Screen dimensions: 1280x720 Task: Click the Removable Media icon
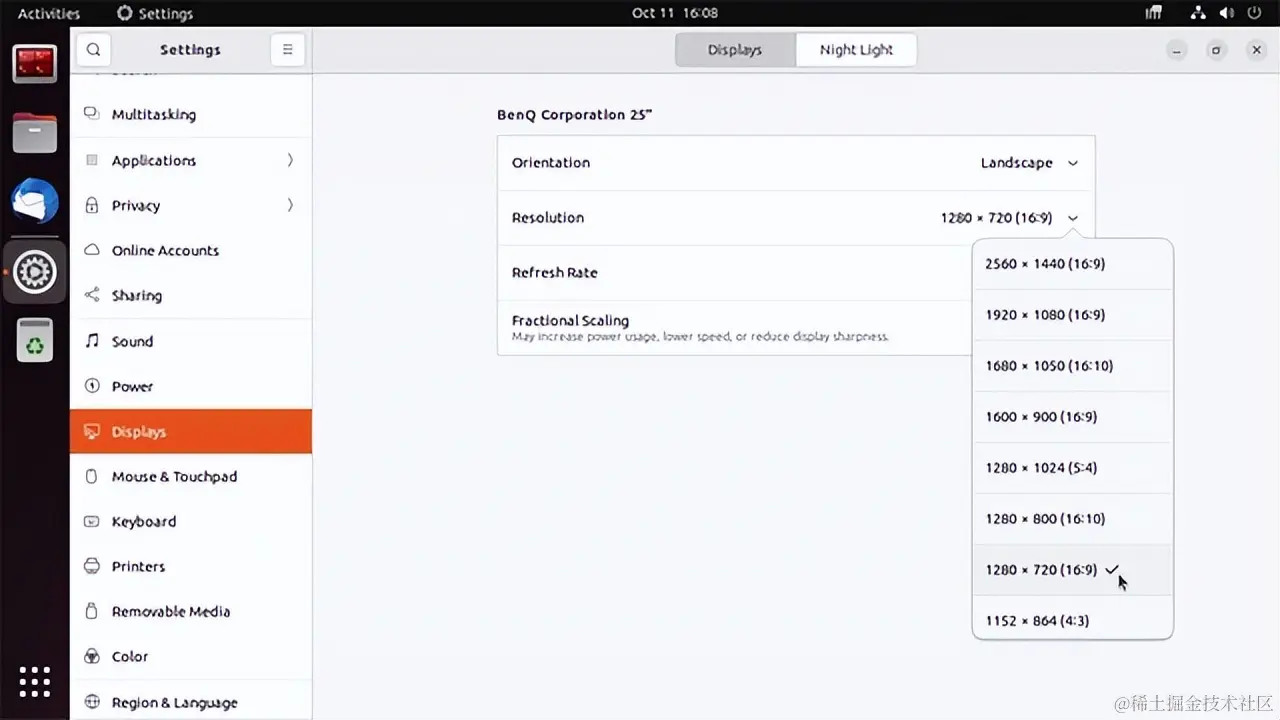pos(92,611)
